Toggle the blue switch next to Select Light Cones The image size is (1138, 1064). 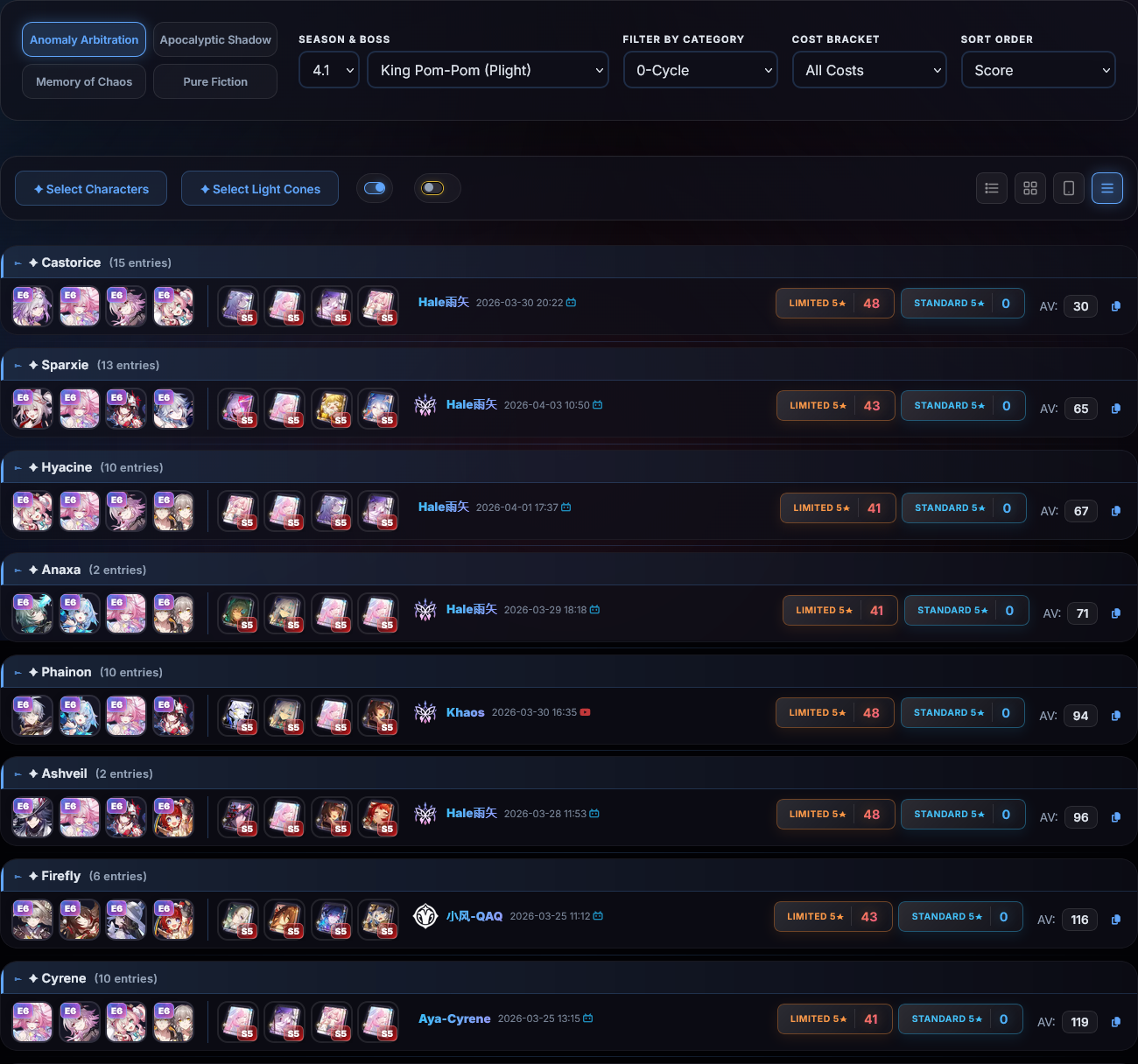(x=375, y=188)
